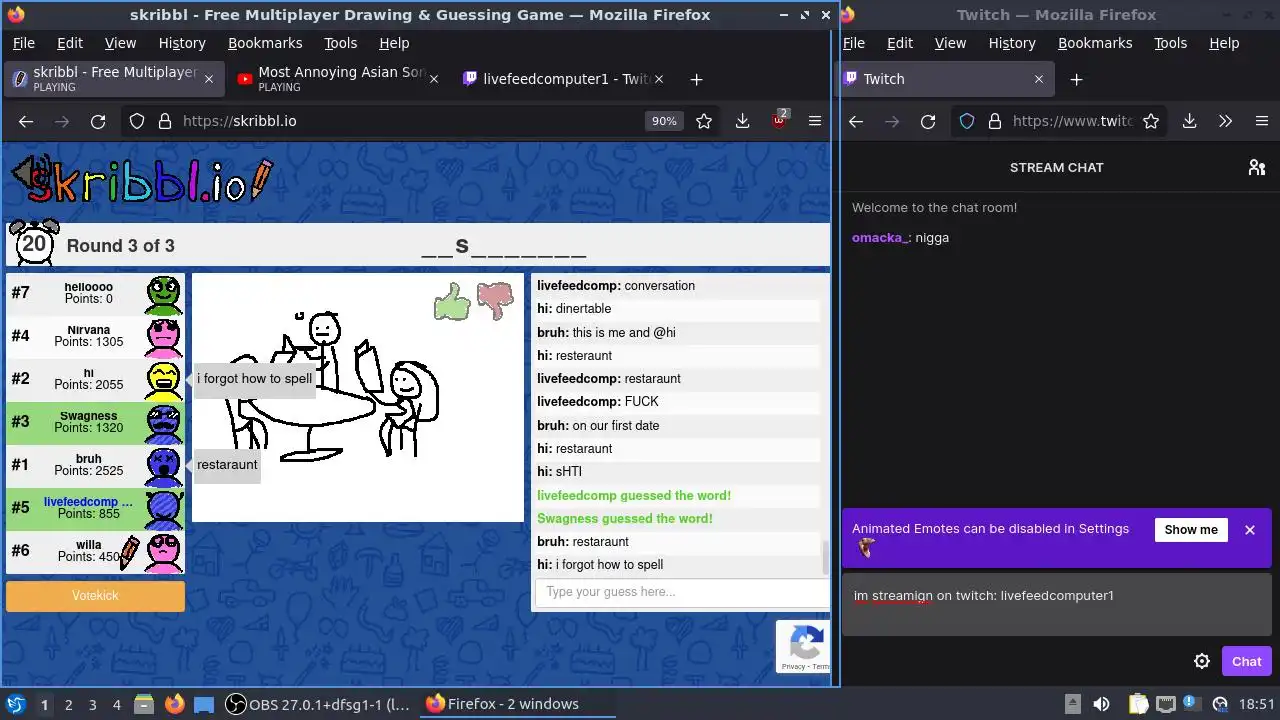Open a new tab in the Twitch Firefox window

click(1076, 79)
